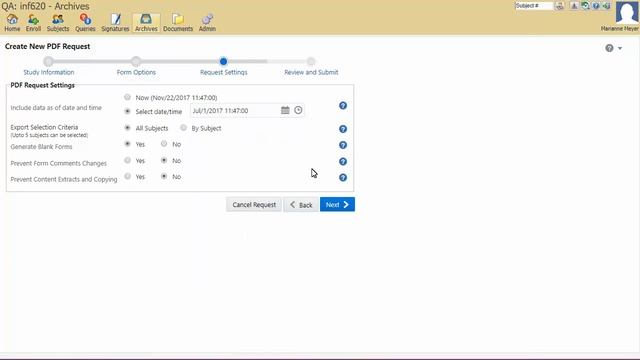The image size is (640, 360).
Task: Set Generate Blank Forms to Yes
Action: click(127, 144)
